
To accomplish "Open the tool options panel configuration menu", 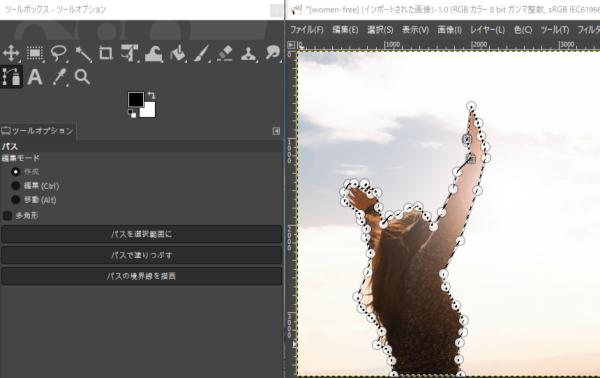I will (x=276, y=131).
